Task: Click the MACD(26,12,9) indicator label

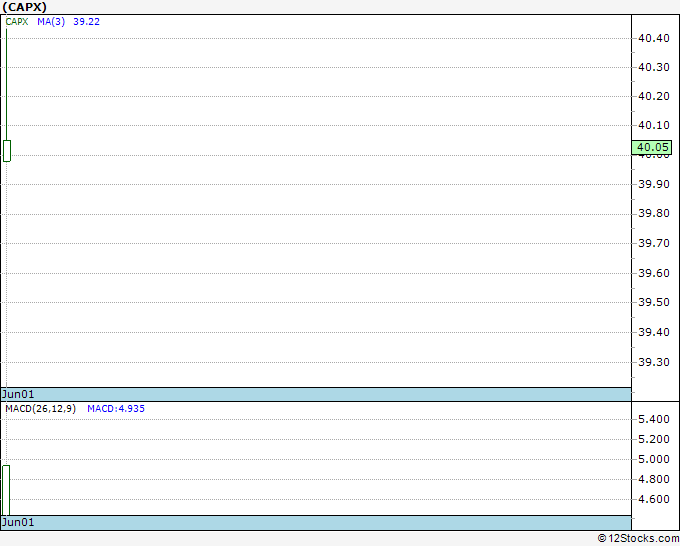Action: point(40,409)
